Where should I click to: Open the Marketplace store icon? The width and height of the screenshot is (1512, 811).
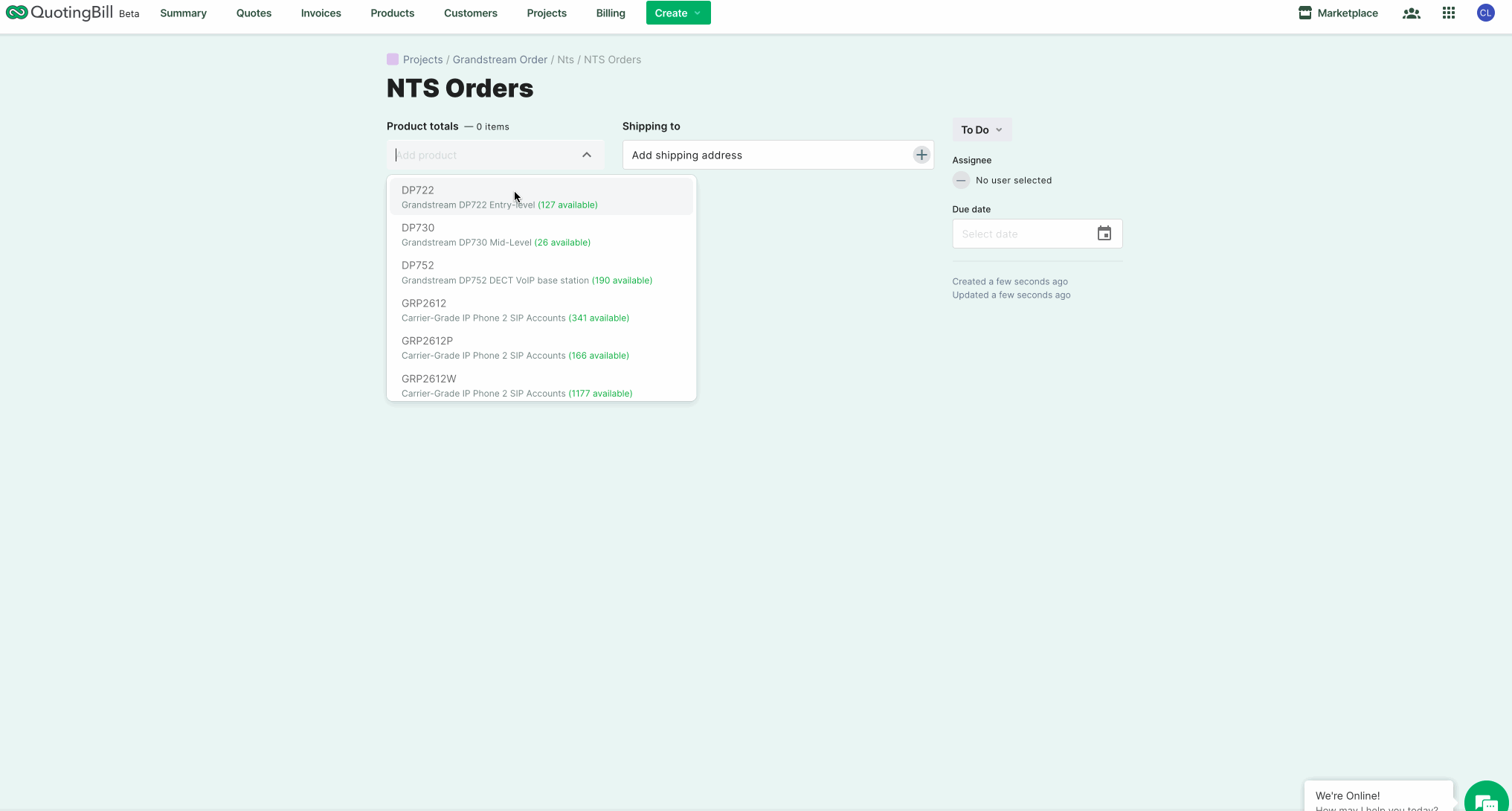point(1304,13)
